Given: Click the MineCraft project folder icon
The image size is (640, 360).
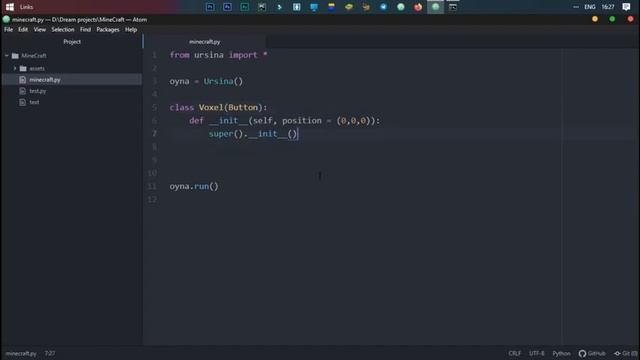Looking at the screenshot, I should click(15, 56).
